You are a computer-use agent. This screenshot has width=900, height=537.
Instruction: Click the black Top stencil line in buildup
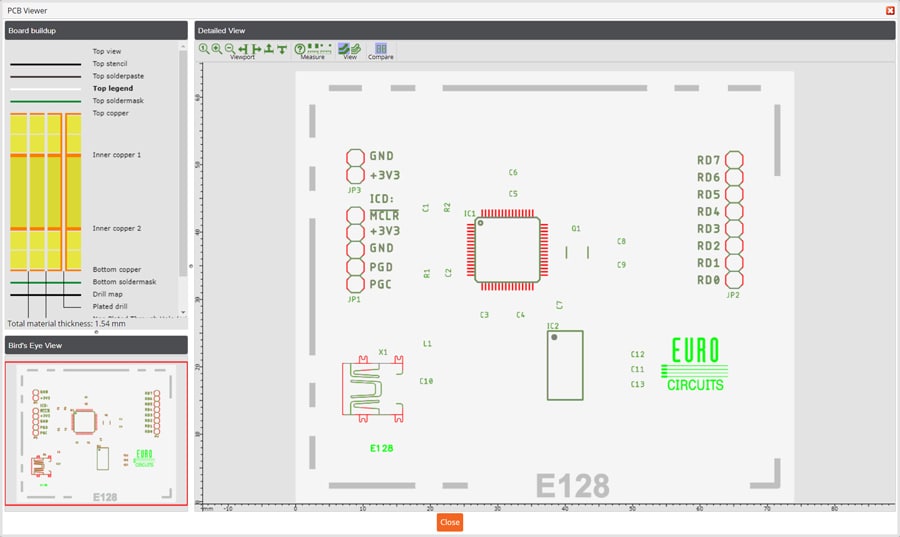click(x=45, y=64)
